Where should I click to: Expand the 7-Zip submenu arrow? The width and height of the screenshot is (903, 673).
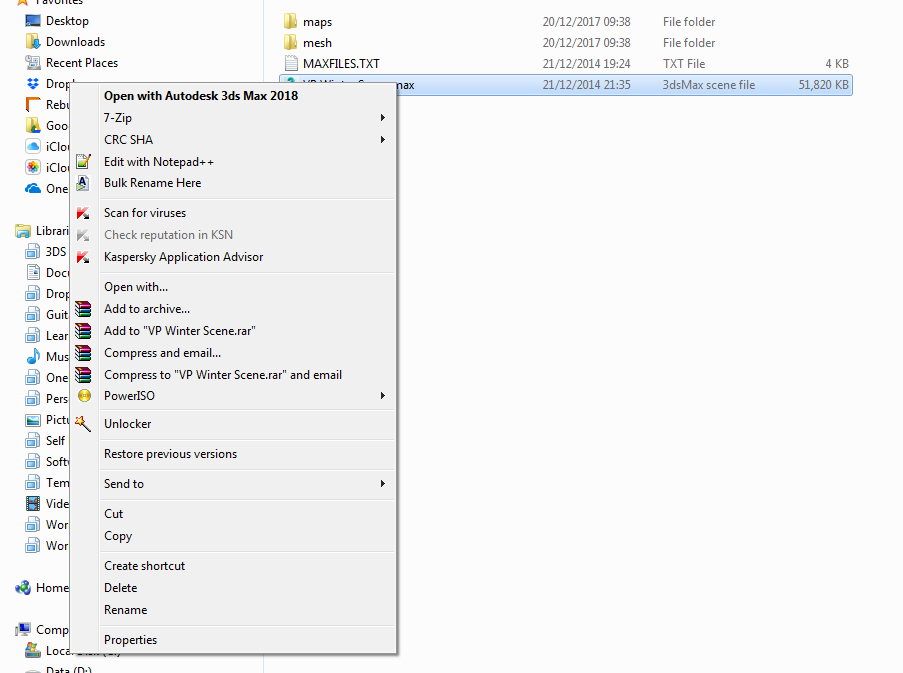(x=382, y=117)
